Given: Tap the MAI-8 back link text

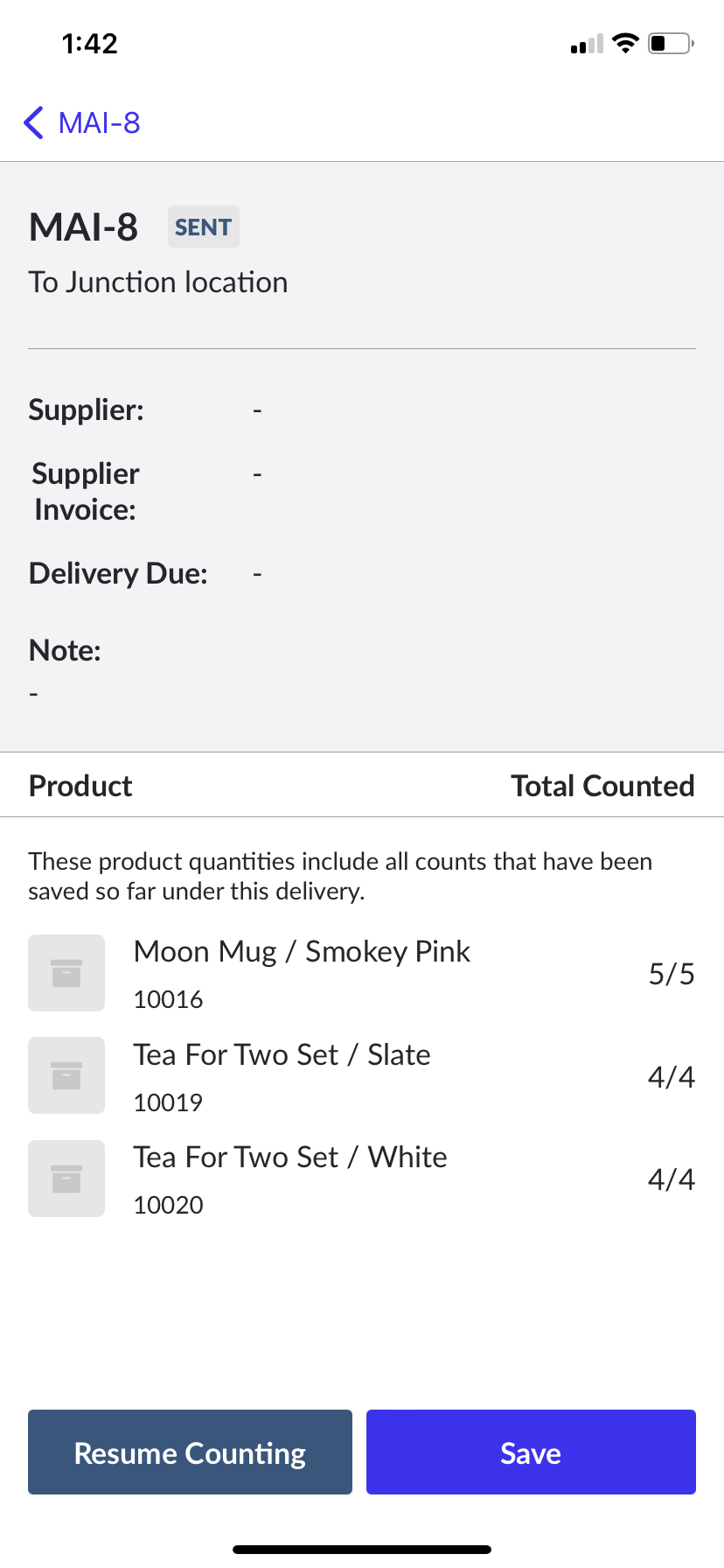Looking at the screenshot, I should 99,123.
